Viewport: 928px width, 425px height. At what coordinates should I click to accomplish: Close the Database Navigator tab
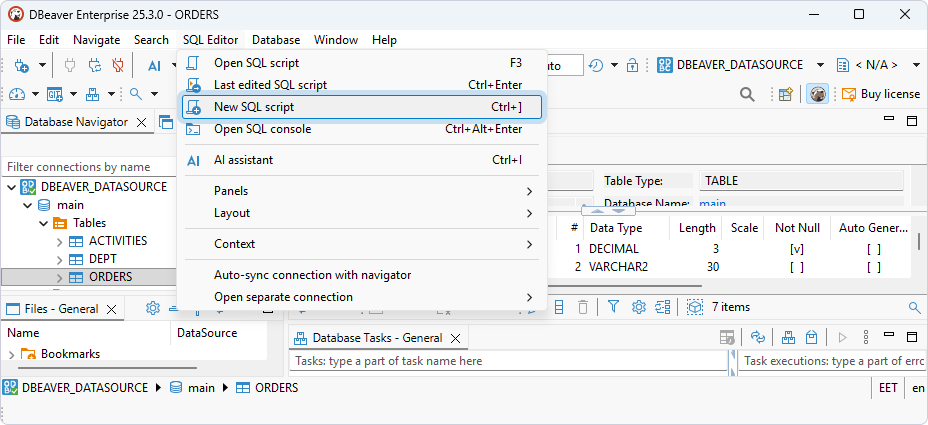tap(141, 123)
